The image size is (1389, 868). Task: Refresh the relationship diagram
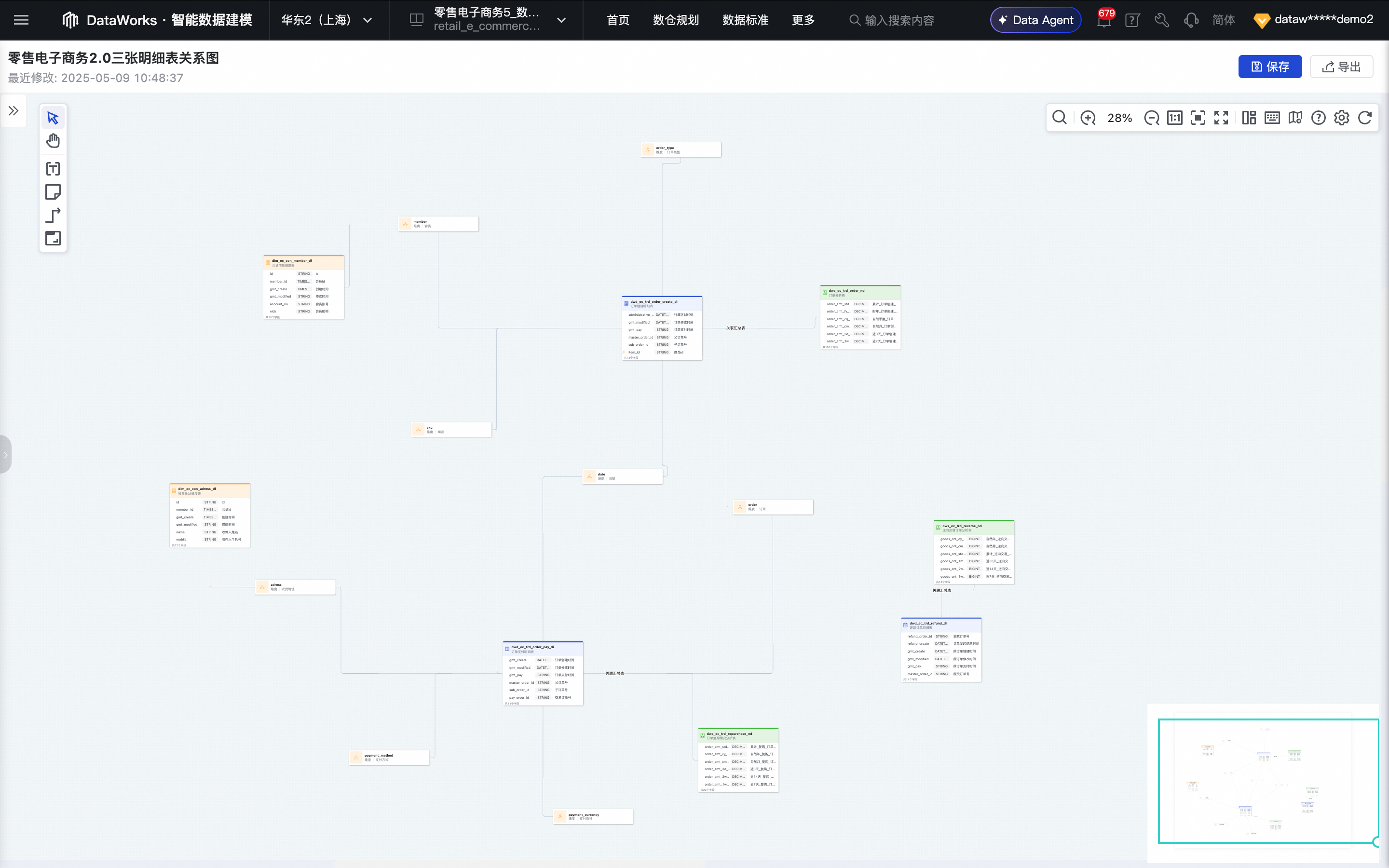pos(1365,118)
